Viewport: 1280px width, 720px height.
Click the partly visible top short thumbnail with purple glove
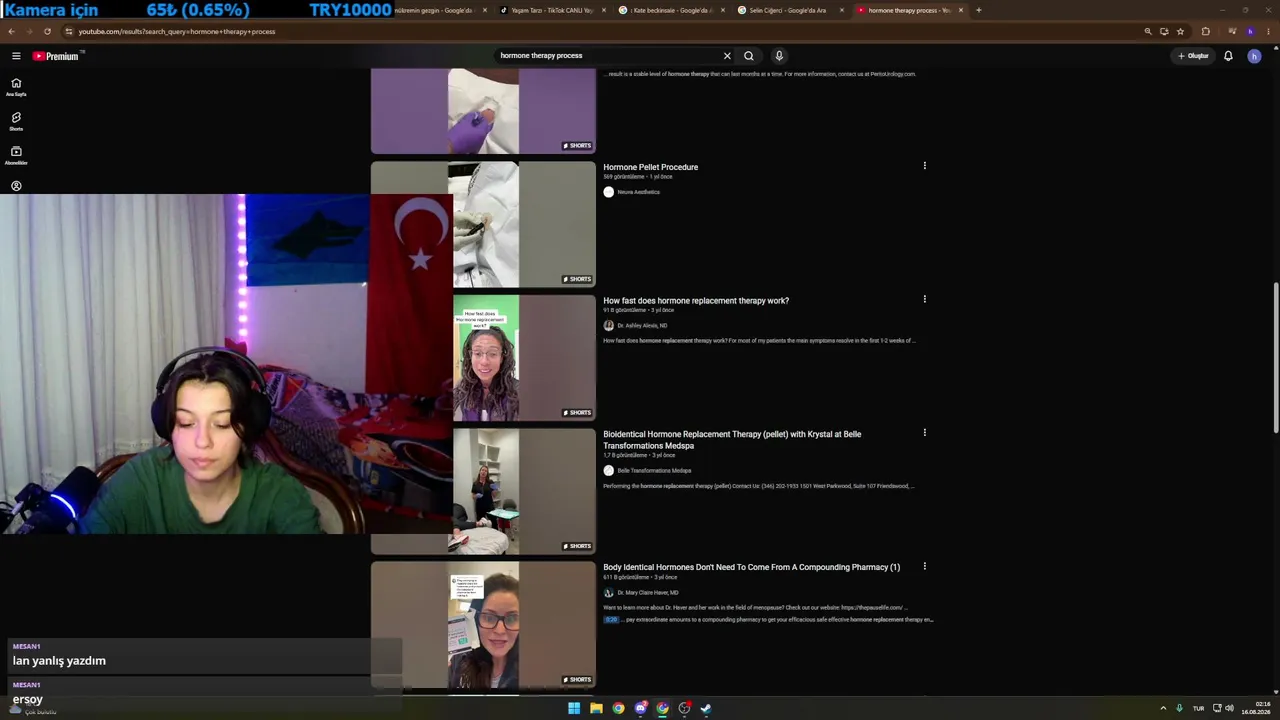483,111
